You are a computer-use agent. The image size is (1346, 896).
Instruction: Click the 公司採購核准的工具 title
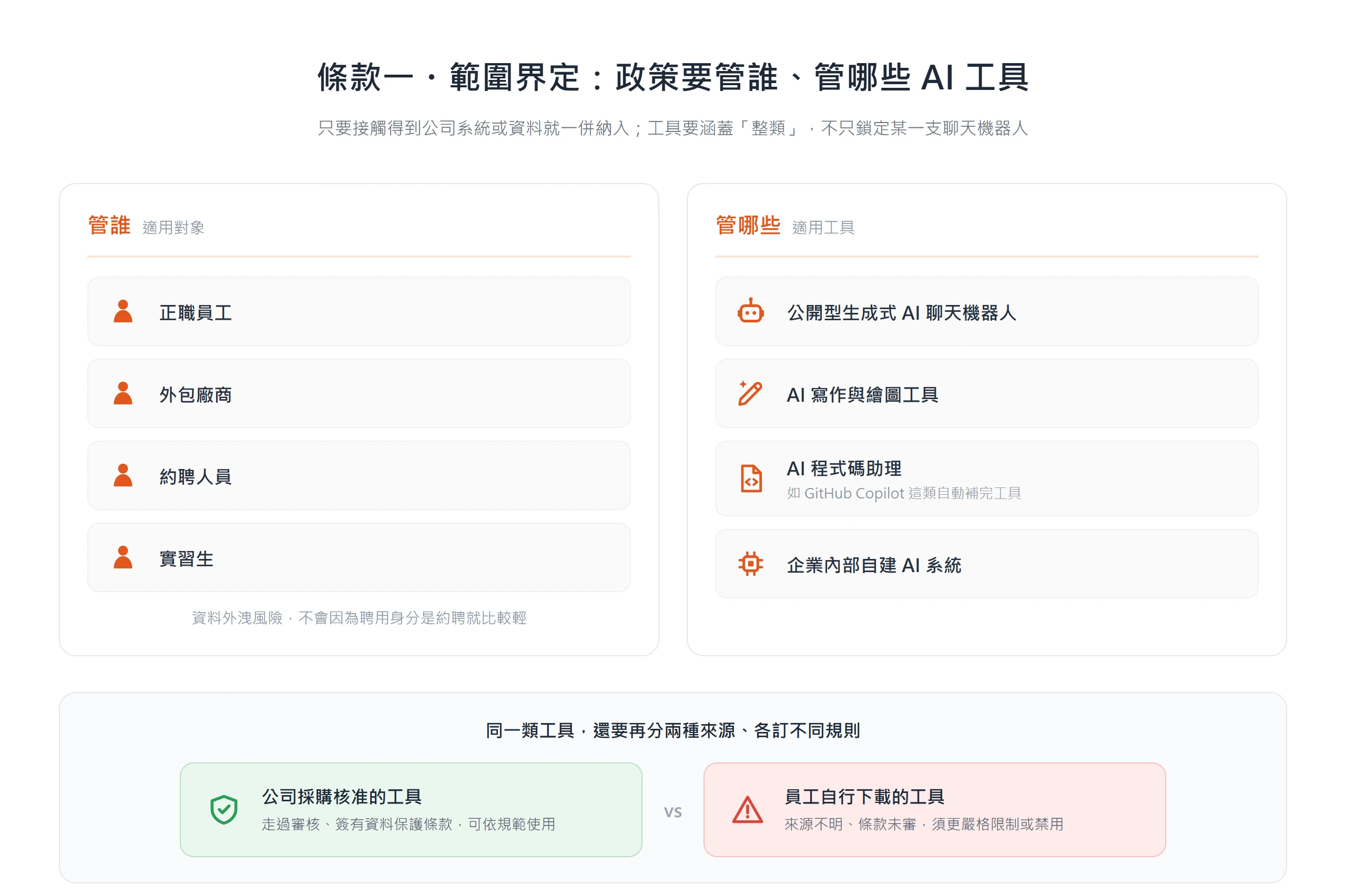click(342, 797)
